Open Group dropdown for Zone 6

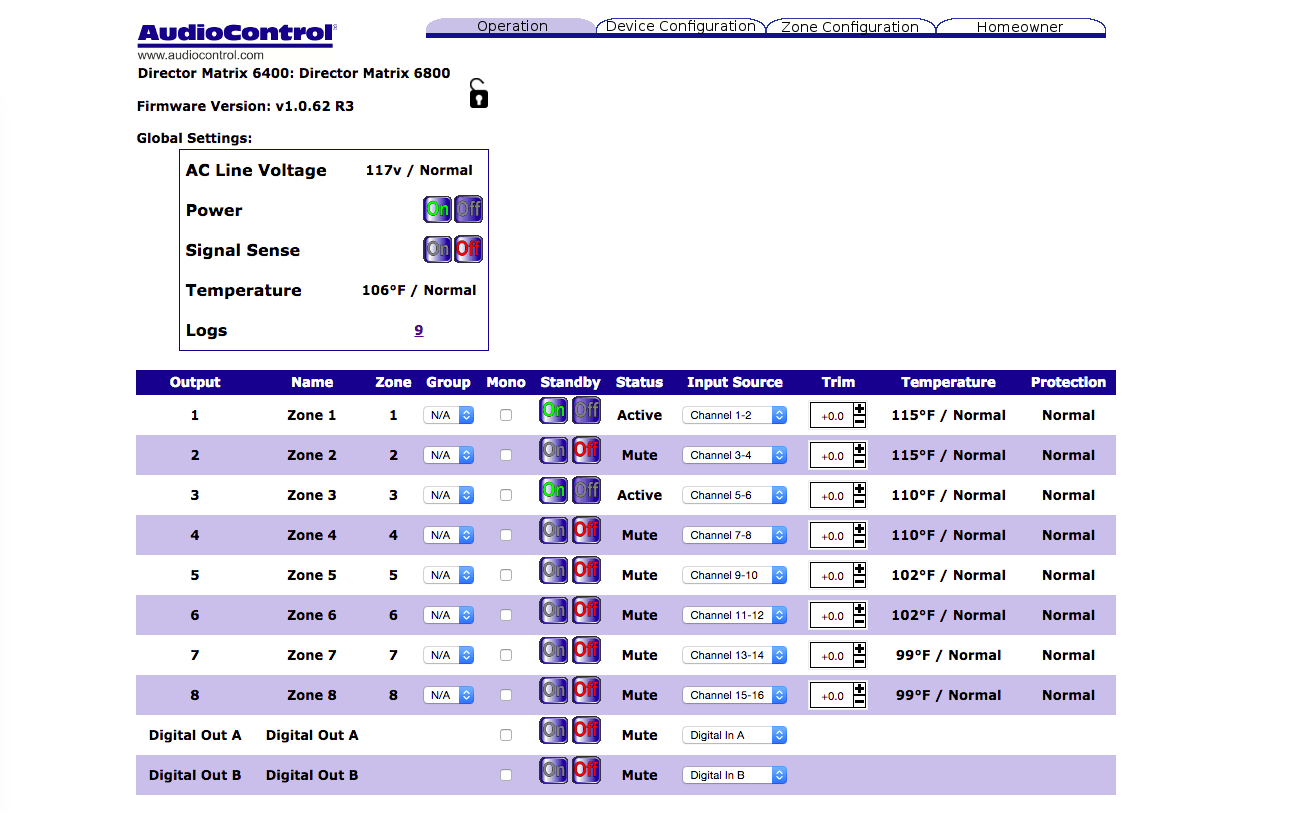(x=448, y=615)
